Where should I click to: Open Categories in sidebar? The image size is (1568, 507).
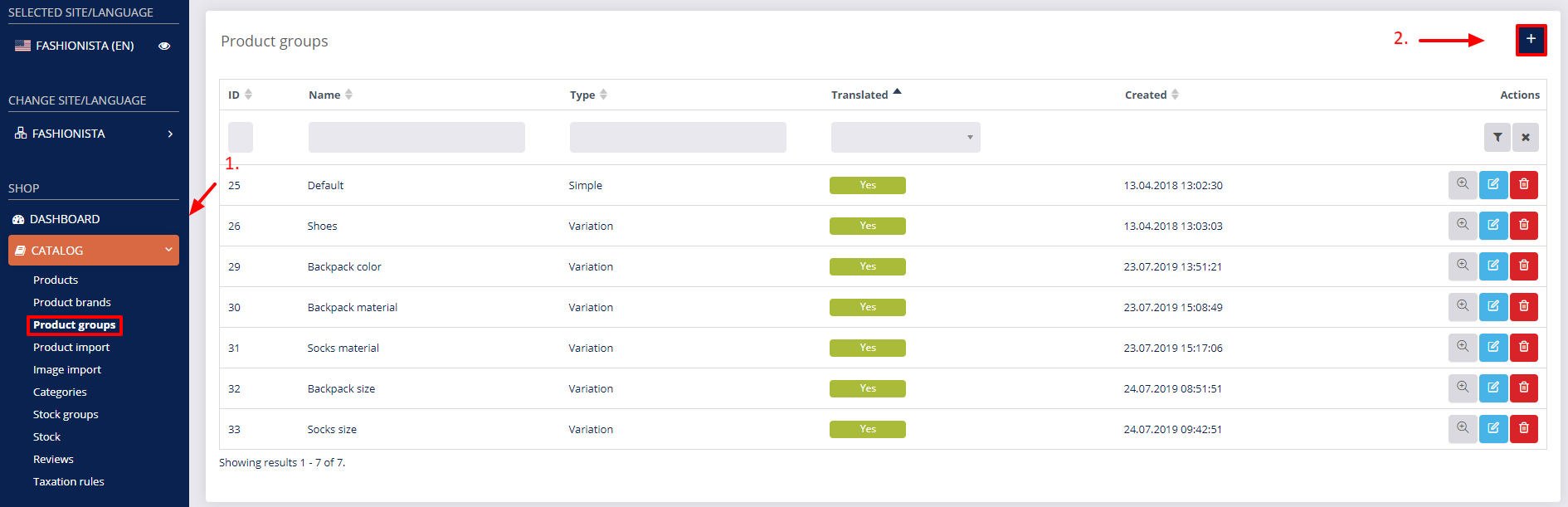(60, 392)
